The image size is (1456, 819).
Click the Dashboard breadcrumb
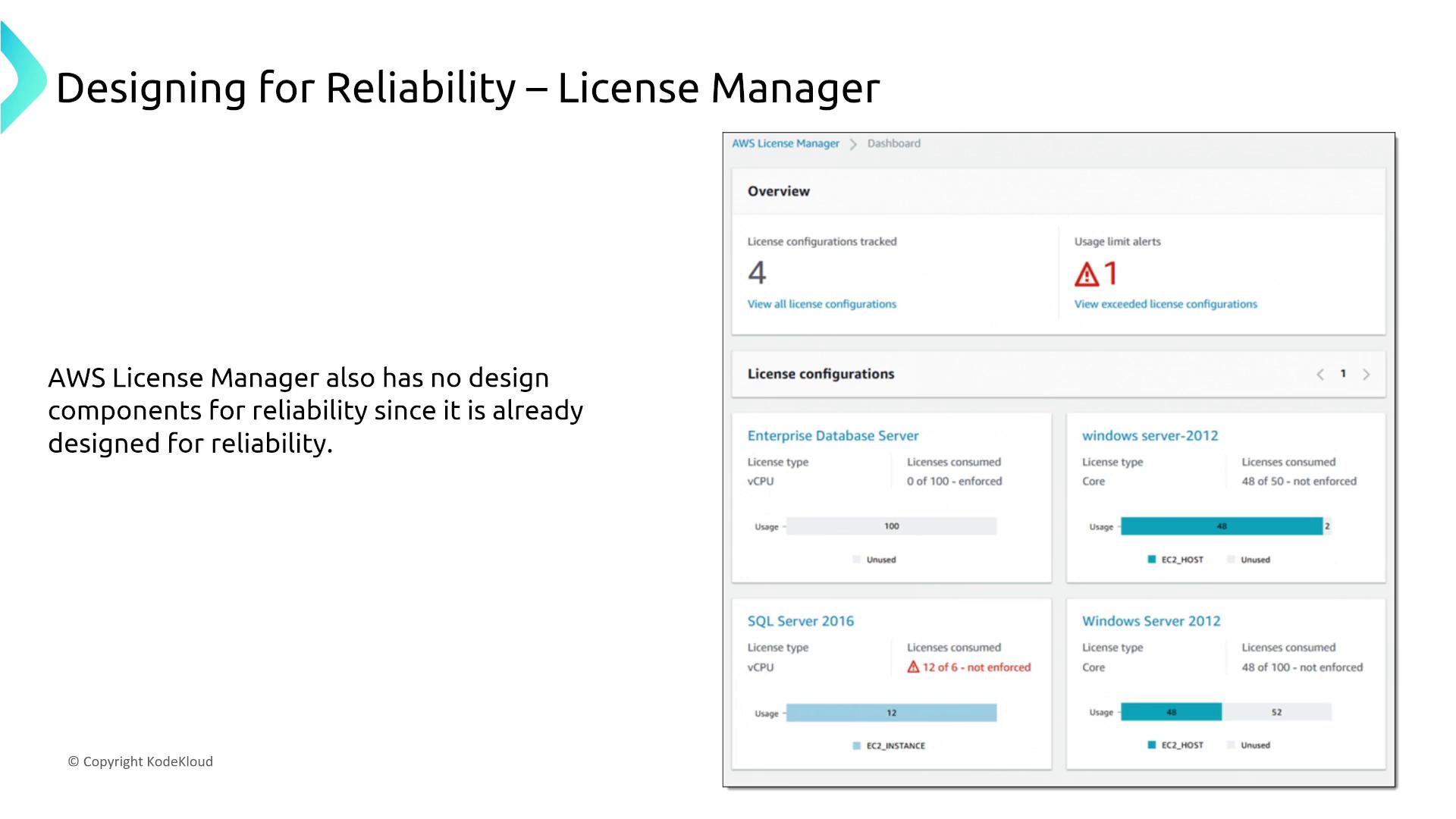(x=893, y=143)
